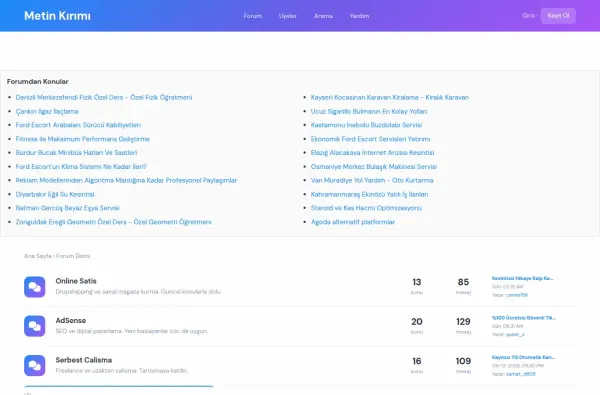Open Osmaniye Merkez Bulaşık Makinesi Servisi topic
600x395 pixels.
pyautogui.click(x=373, y=166)
